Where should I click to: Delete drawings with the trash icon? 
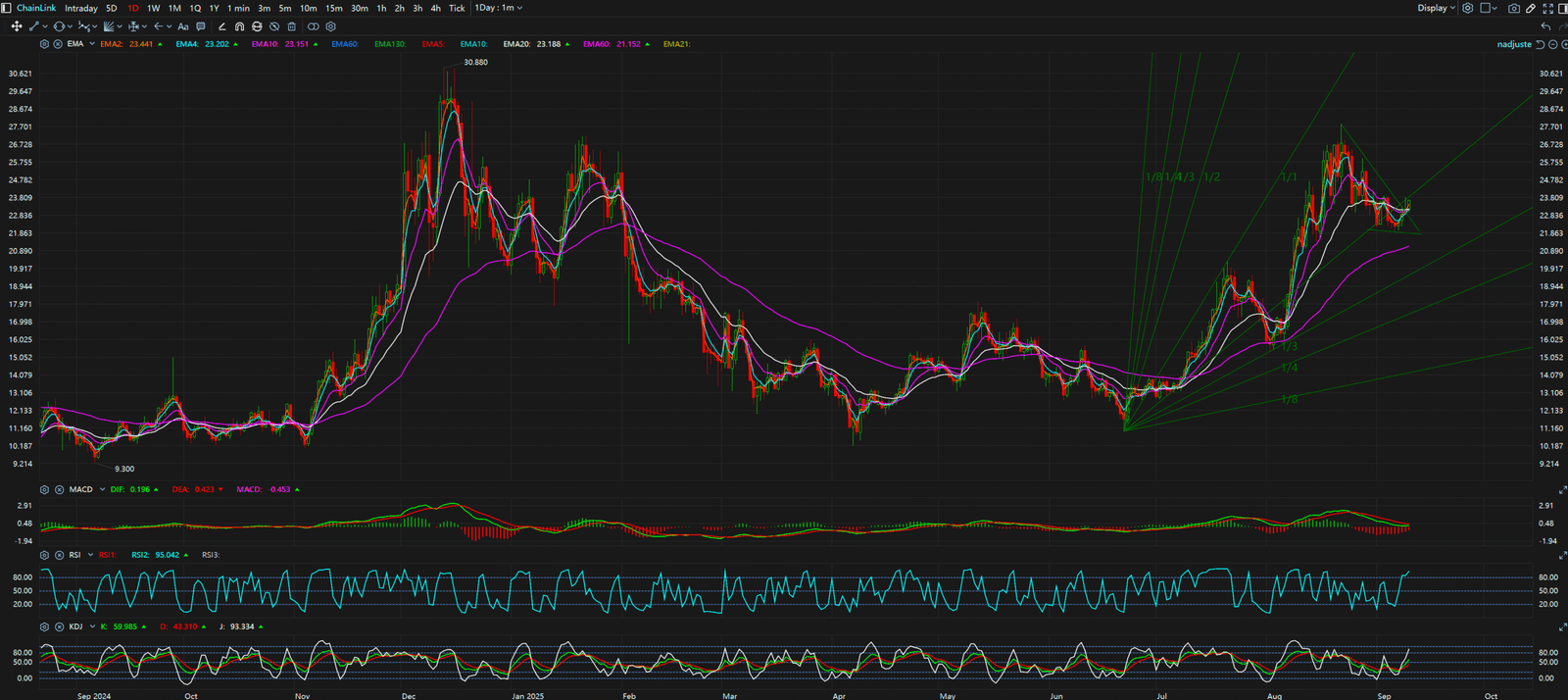tap(291, 26)
